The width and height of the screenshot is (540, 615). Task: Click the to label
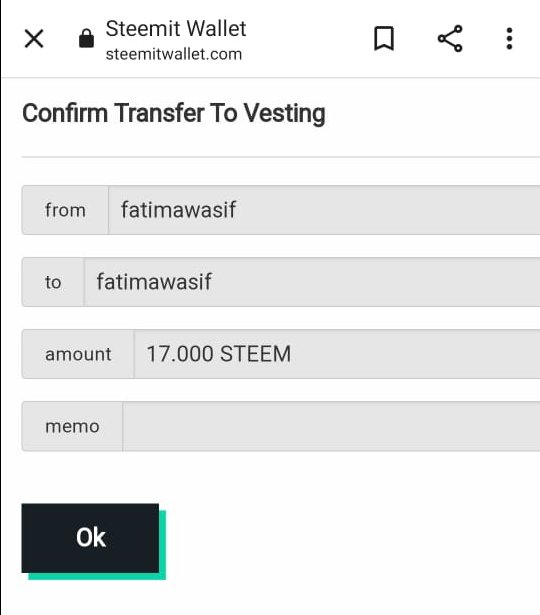pos(53,282)
